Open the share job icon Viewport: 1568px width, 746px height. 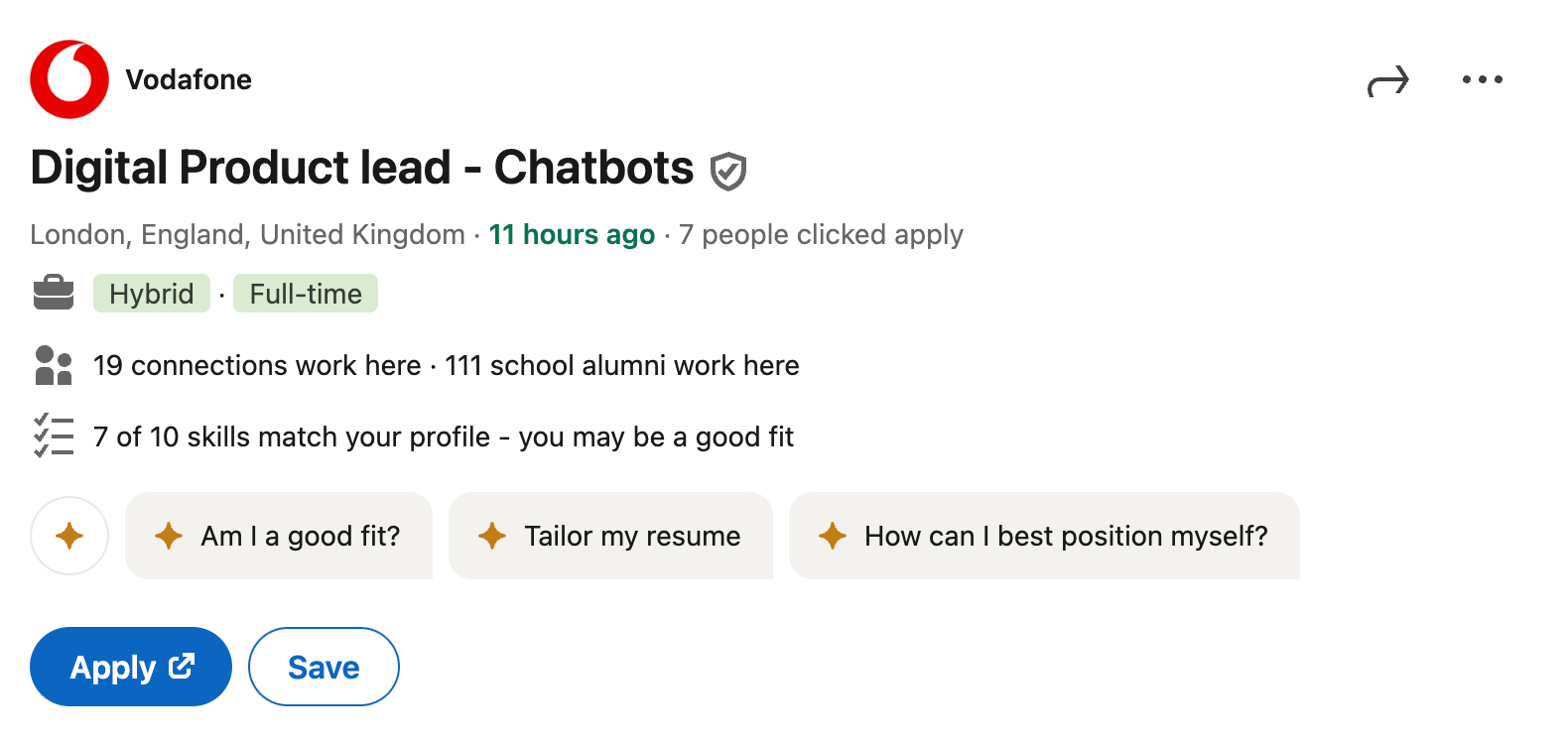pos(1388,79)
